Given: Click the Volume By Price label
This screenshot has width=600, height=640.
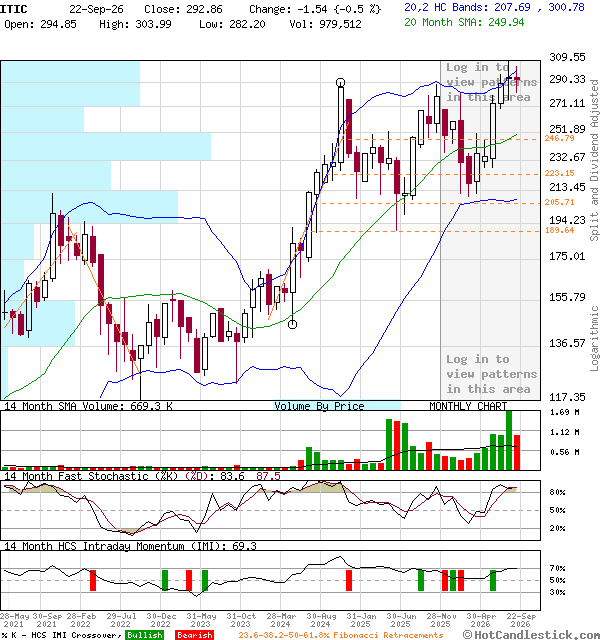Looking at the screenshot, I should (319, 406).
